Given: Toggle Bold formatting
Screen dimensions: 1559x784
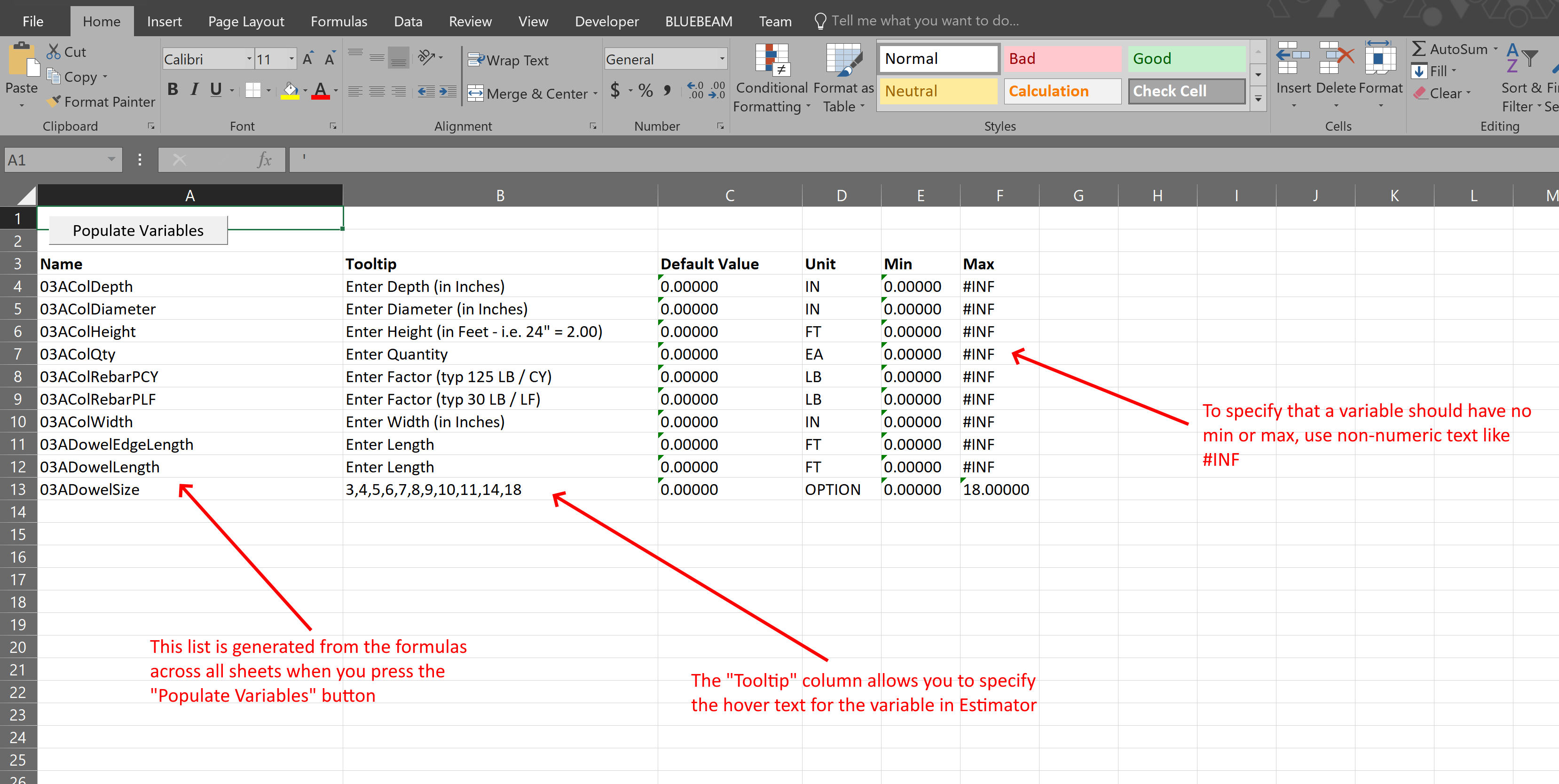Looking at the screenshot, I should tap(173, 90).
